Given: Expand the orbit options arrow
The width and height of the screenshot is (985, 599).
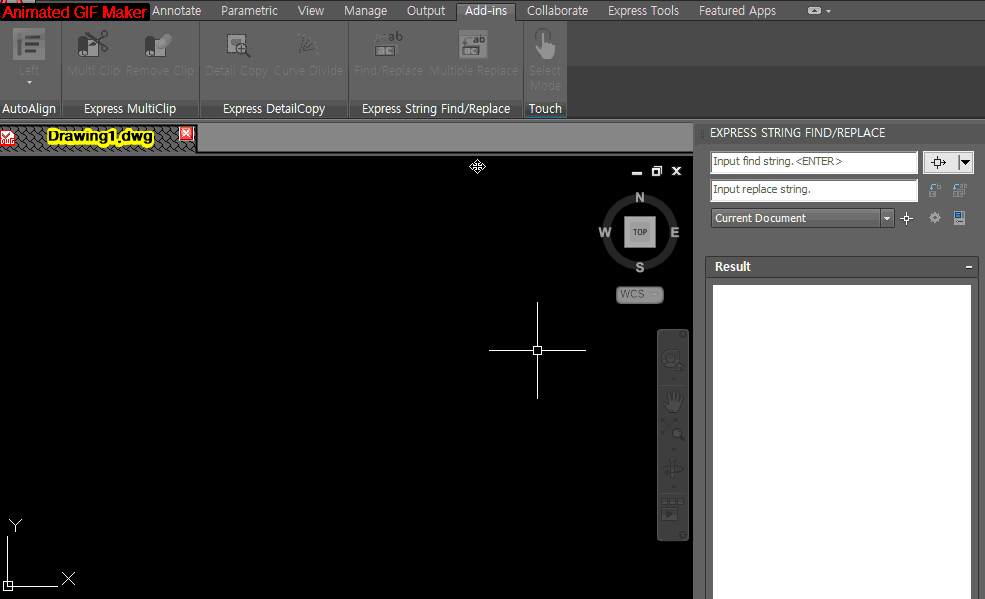Looking at the screenshot, I should coord(673,488).
